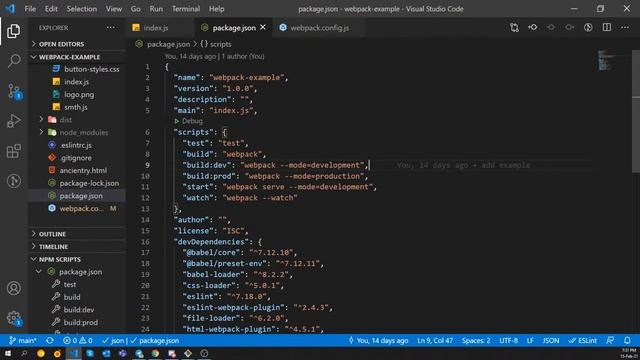Open button-styles.css in explorer

pyautogui.click(x=91, y=69)
